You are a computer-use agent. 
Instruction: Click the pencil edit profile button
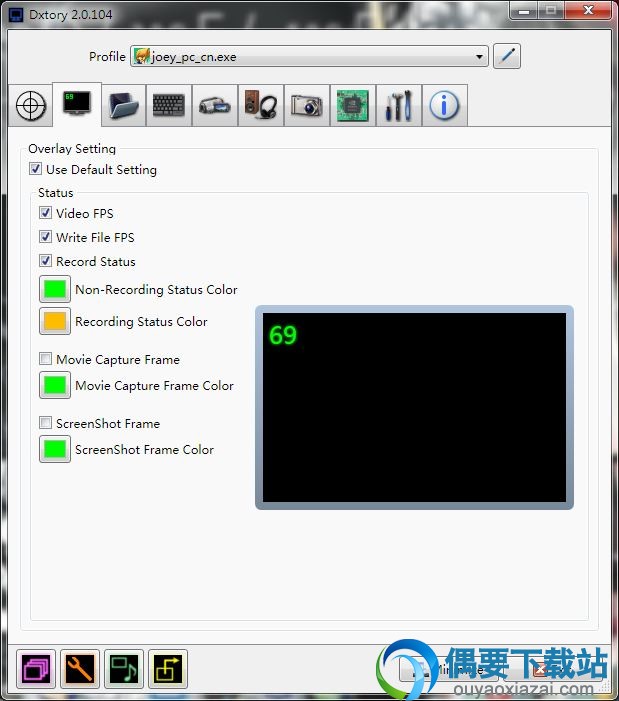[507, 56]
